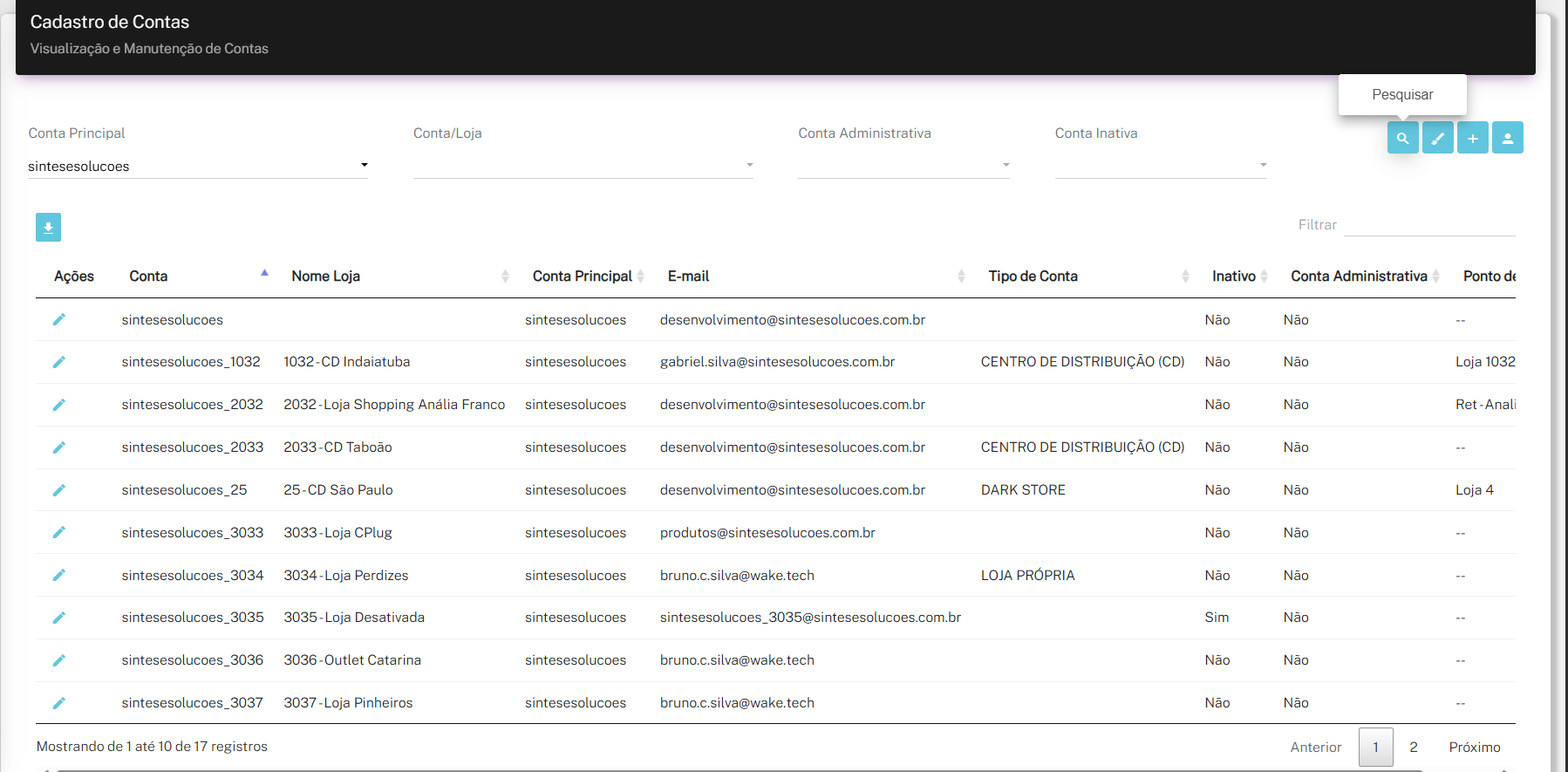Viewport: 1568px width, 772px height.
Task: Click 'Loja 4' Ponto cell
Action: tap(1474, 490)
